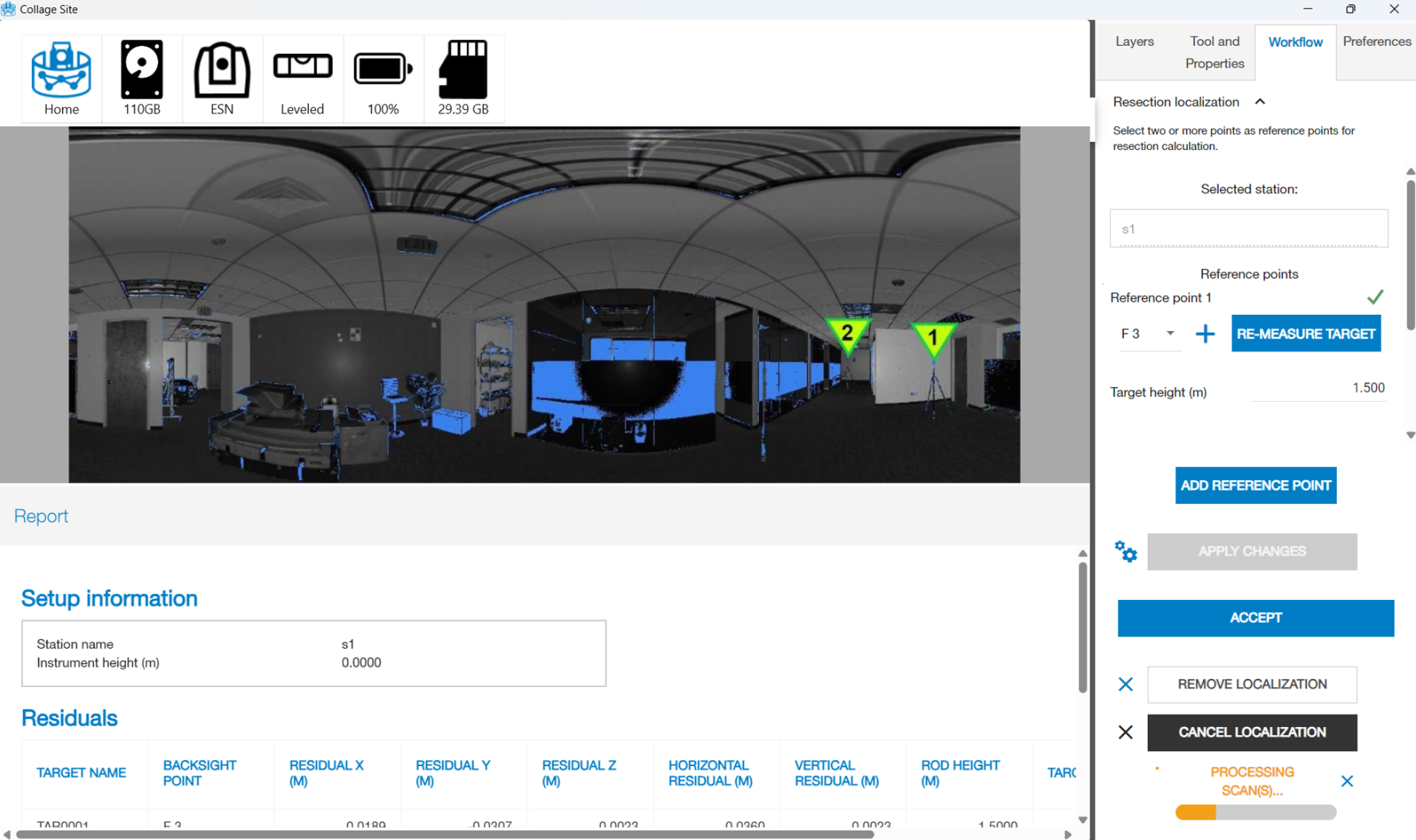The image size is (1416, 840).
Task: Select triangle target marker 1 in panorama
Action: tap(933, 338)
